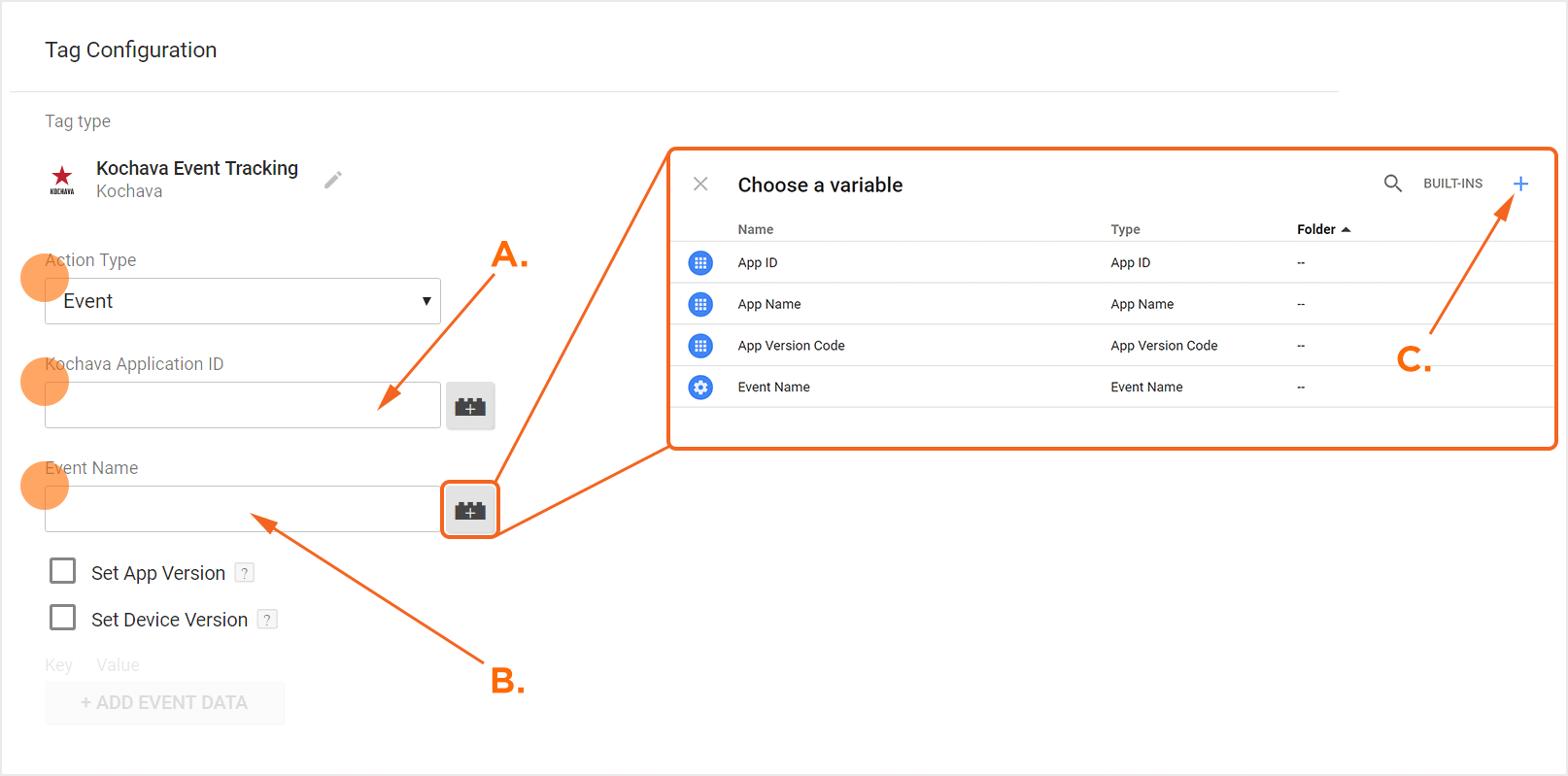1568x776 pixels.
Task: Click the pencil edit icon for tag type
Action: click(333, 180)
